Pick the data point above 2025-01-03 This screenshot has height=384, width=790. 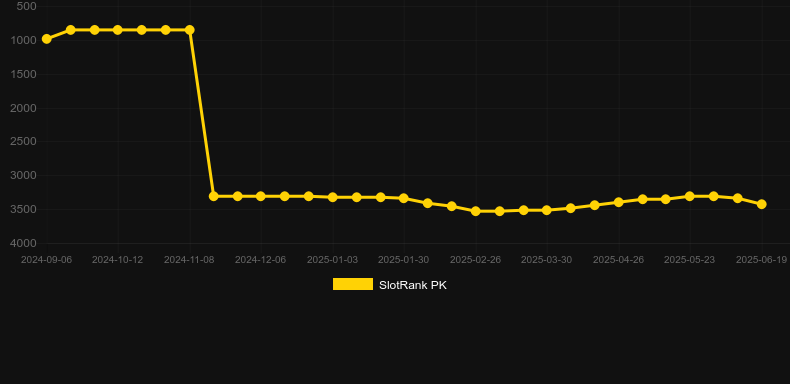(x=333, y=197)
